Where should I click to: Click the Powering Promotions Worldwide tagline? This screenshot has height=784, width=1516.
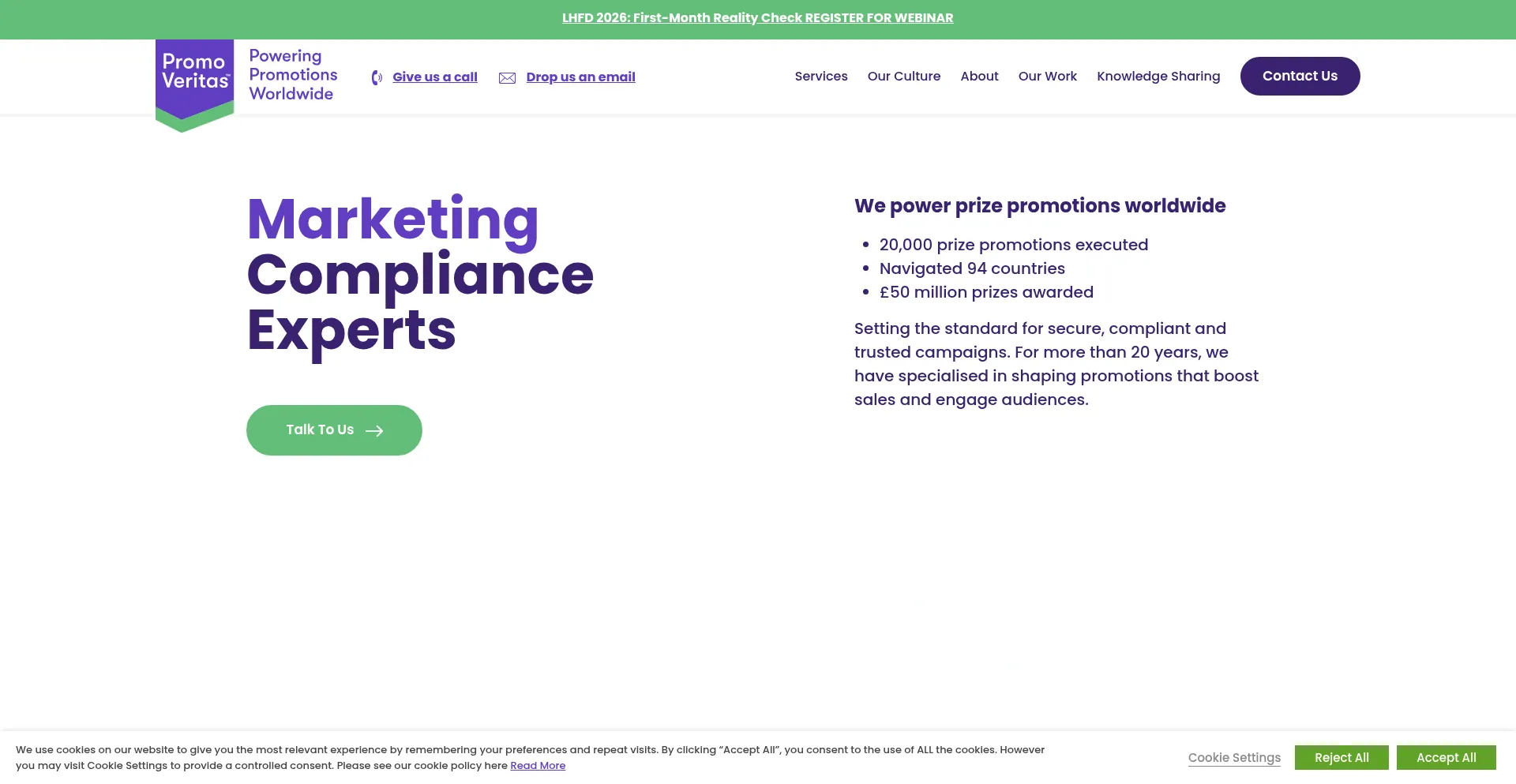coord(292,75)
